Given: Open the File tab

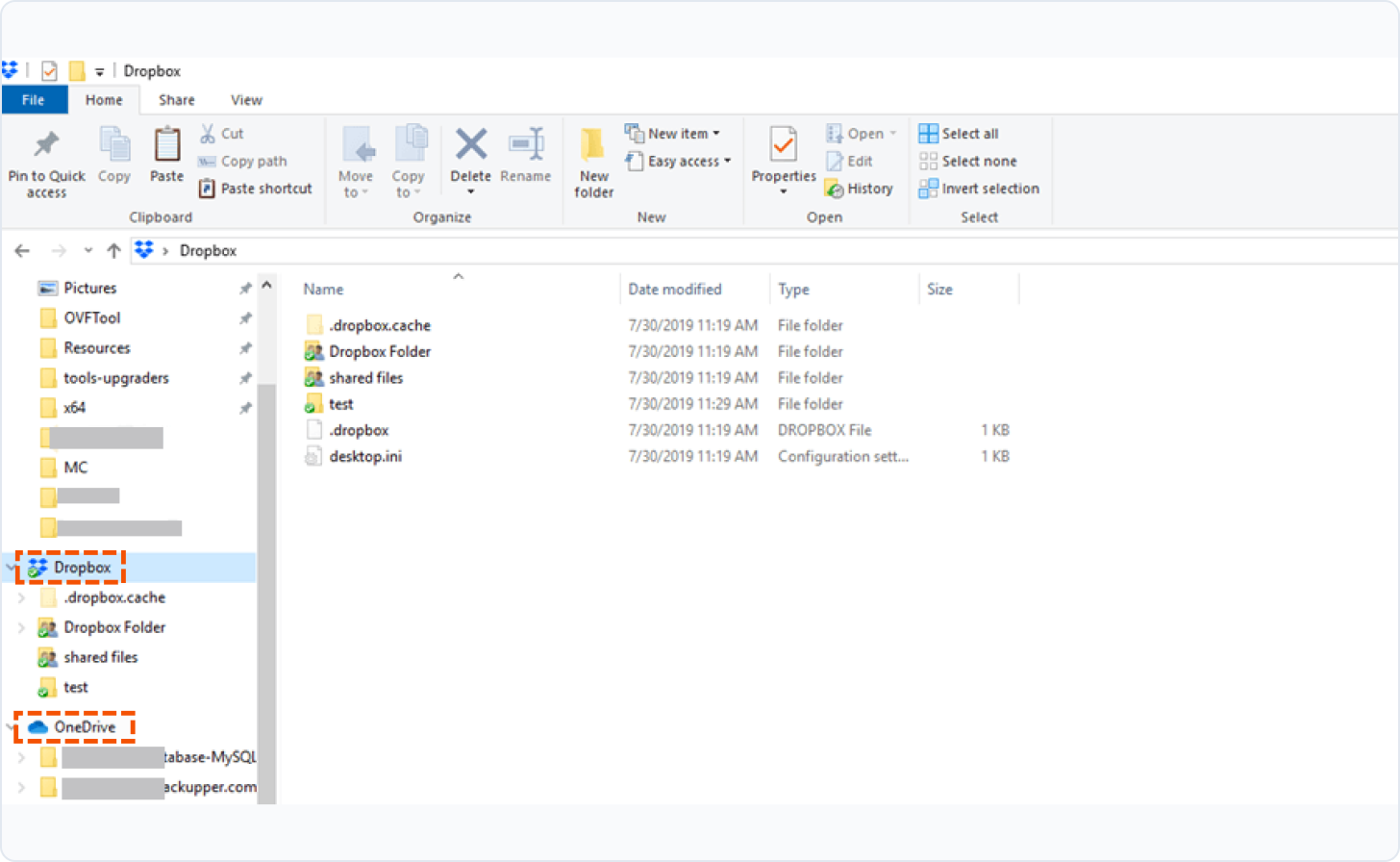Looking at the screenshot, I should [34, 100].
